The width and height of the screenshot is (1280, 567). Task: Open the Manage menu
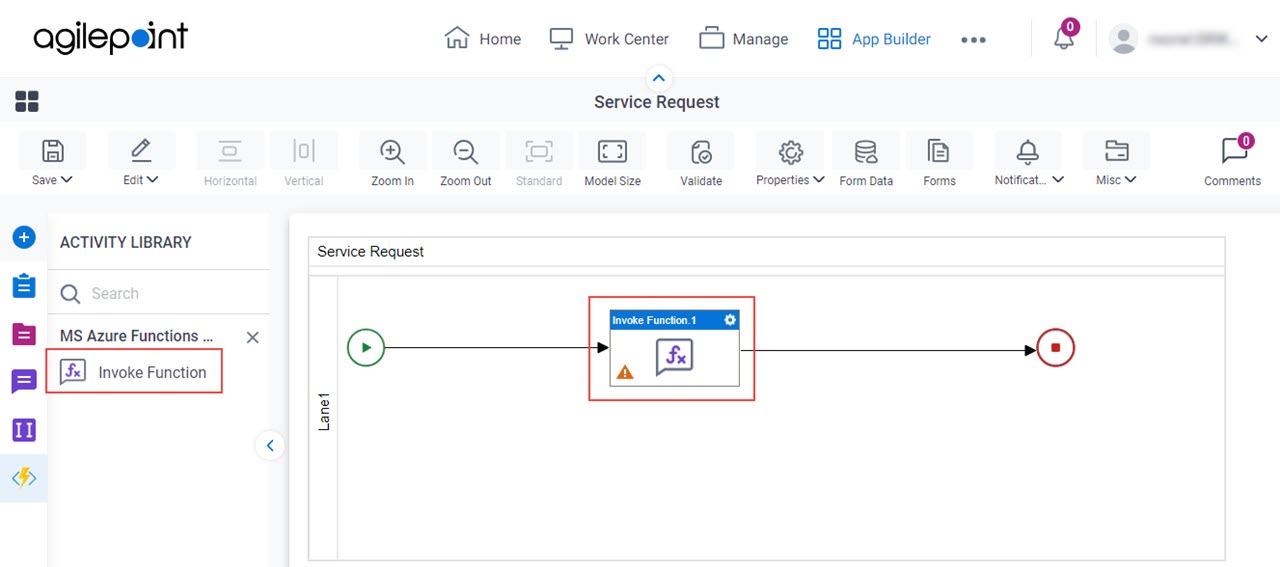744,39
